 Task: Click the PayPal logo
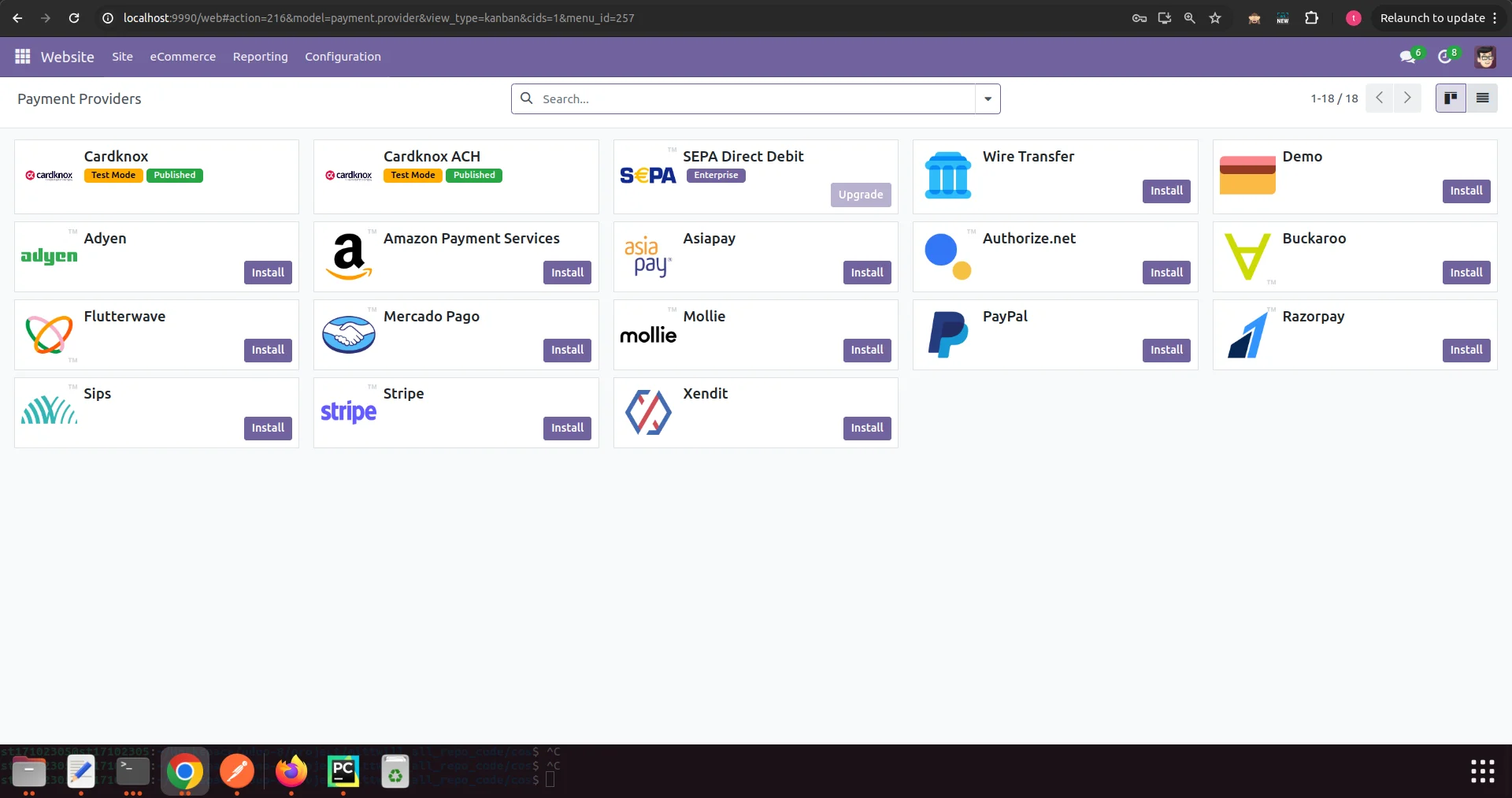coord(948,334)
